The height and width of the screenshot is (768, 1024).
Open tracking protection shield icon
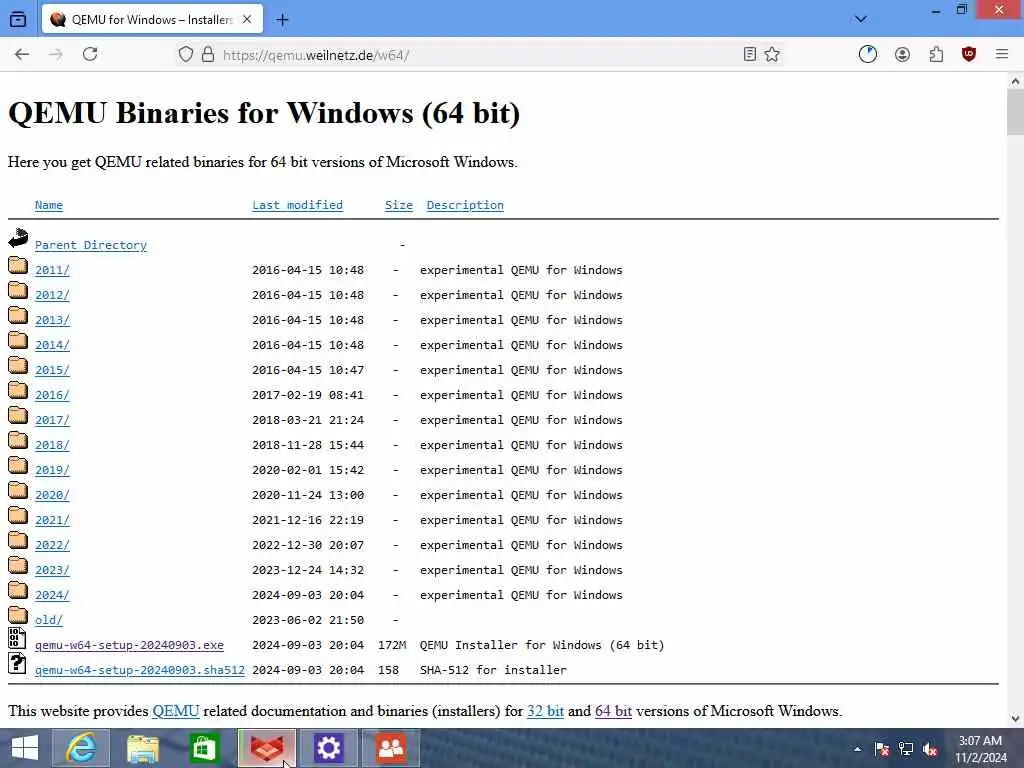click(x=186, y=54)
